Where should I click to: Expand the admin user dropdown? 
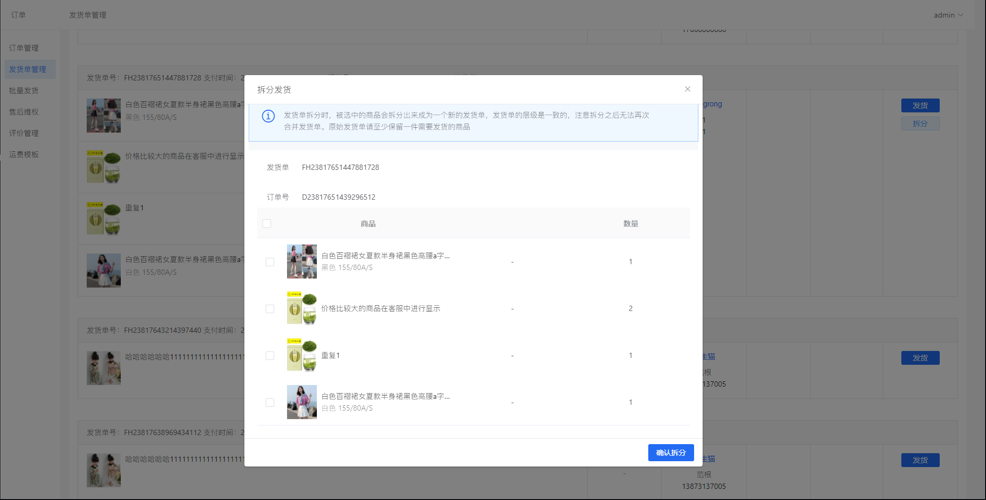click(x=948, y=15)
